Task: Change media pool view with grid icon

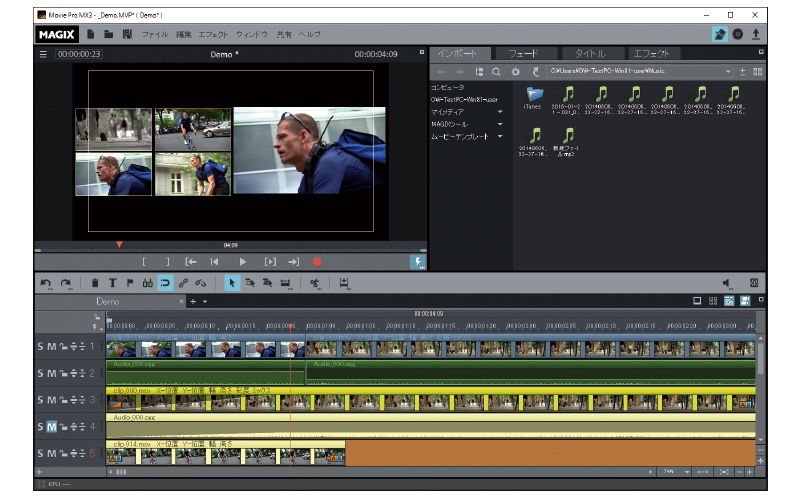Action: point(758,72)
